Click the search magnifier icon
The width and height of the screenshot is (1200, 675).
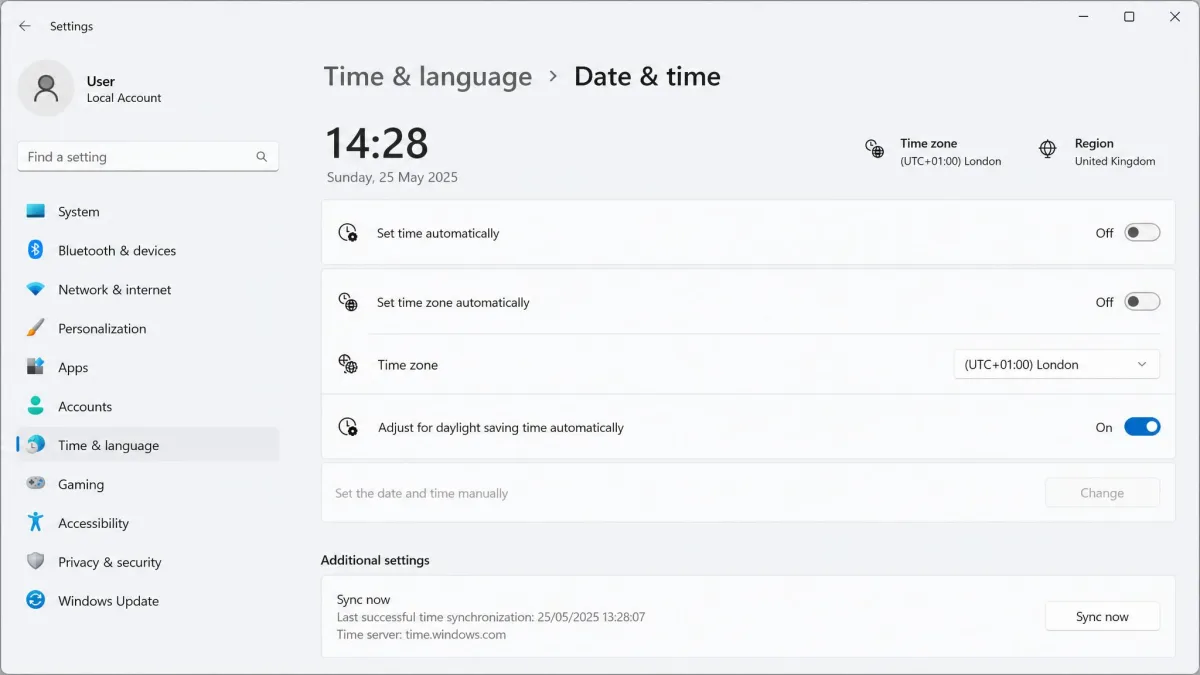(262, 157)
